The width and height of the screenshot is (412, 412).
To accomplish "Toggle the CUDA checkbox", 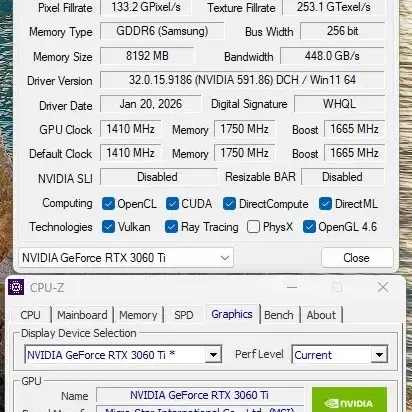I will (172, 204).
